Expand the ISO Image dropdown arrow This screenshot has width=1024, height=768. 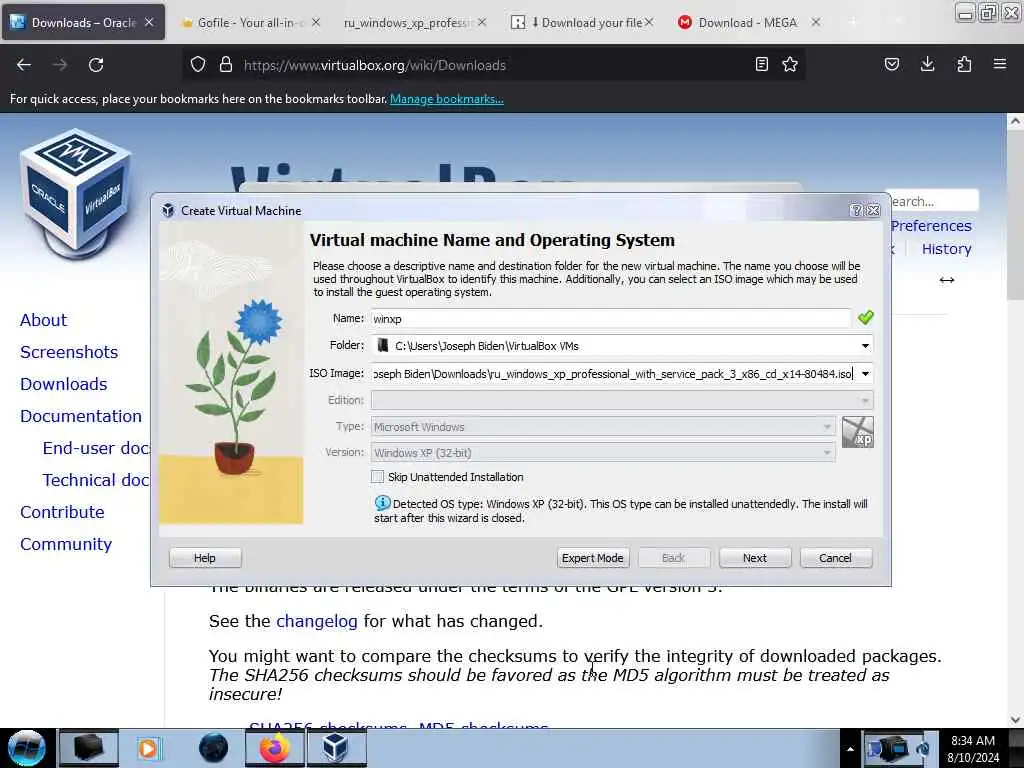coord(865,374)
